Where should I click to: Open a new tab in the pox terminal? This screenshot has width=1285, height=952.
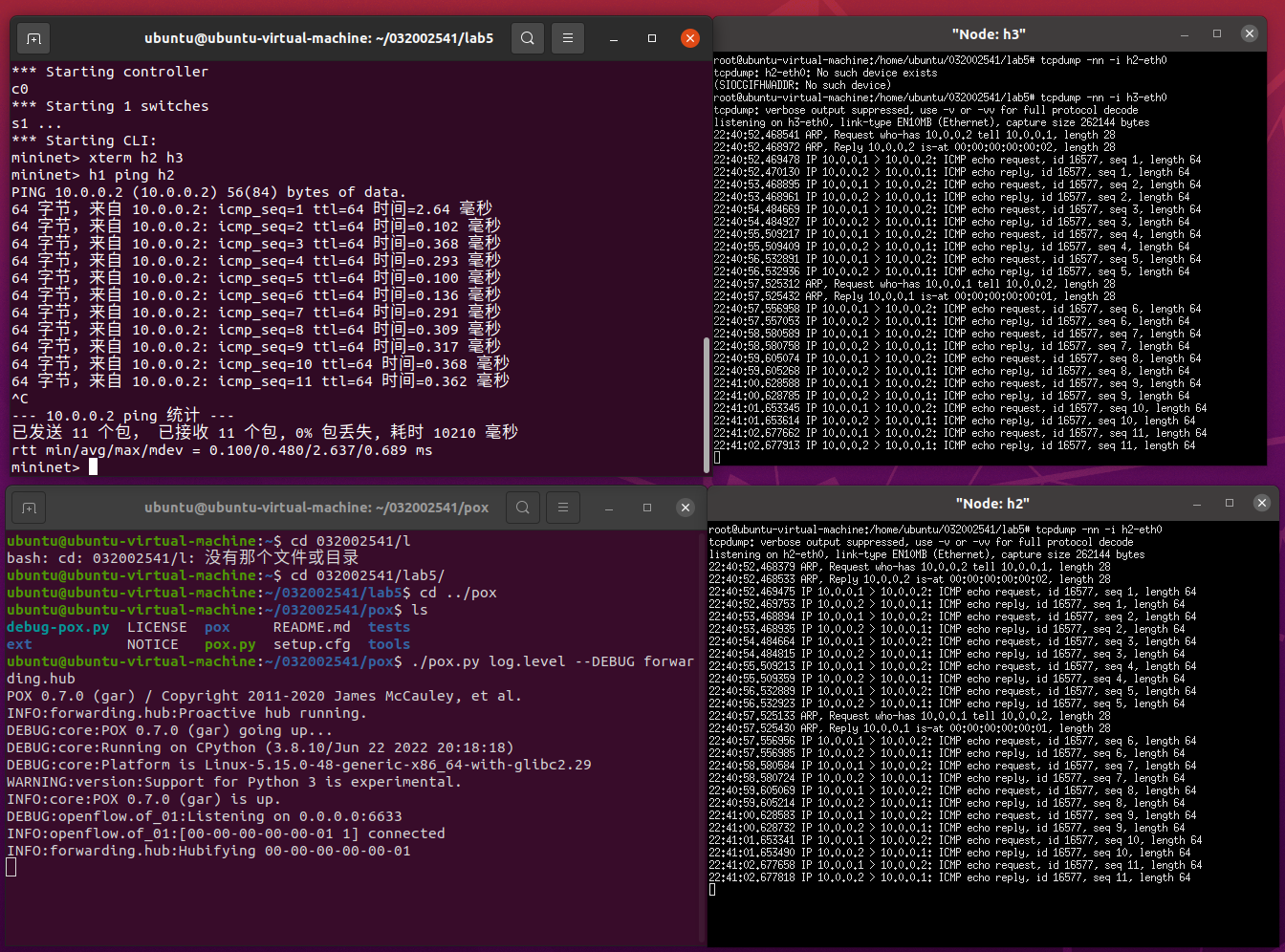(x=29, y=508)
